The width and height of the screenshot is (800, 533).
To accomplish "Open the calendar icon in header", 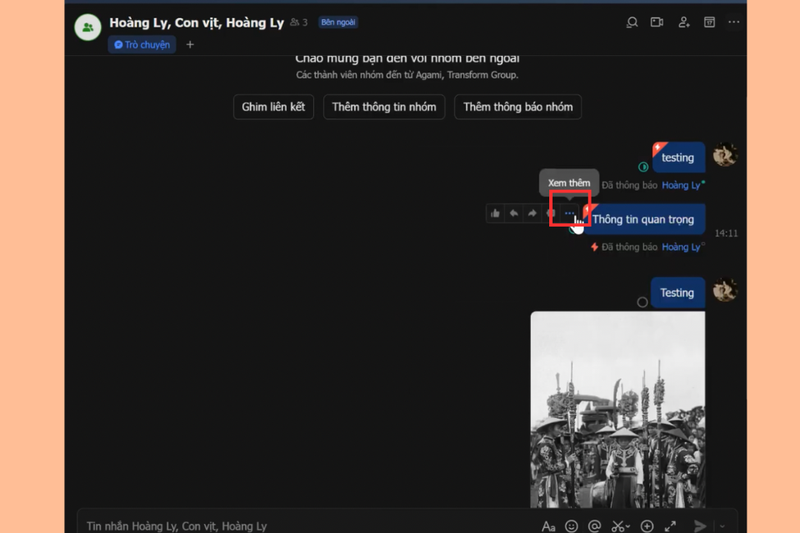I will pyautogui.click(x=709, y=22).
